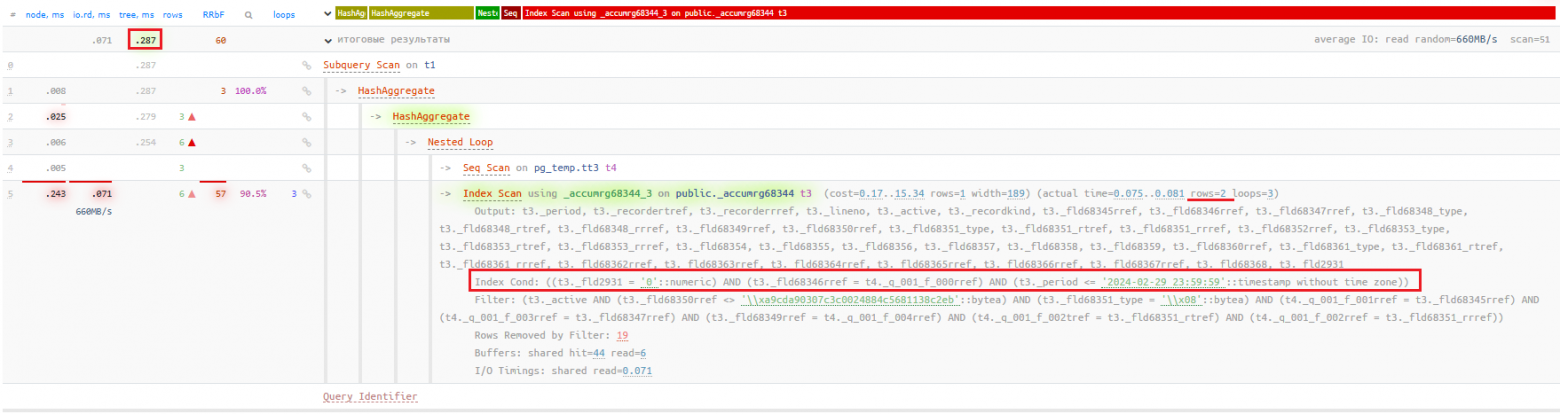Click node time .005 in Seq Scan row
Screen dimensions: 1560x414
pos(55,168)
